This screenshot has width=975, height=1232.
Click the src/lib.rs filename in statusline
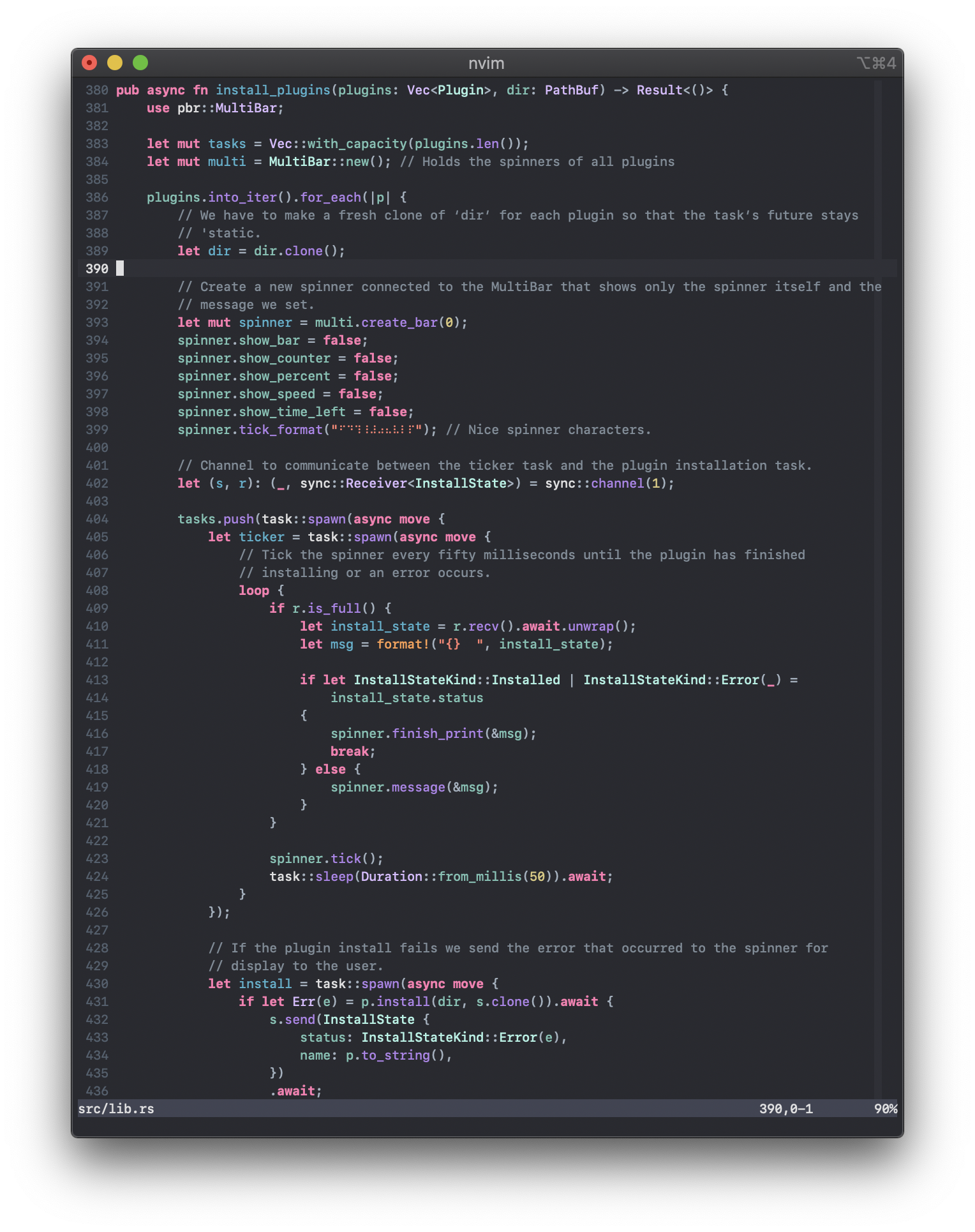(116, 1109)
